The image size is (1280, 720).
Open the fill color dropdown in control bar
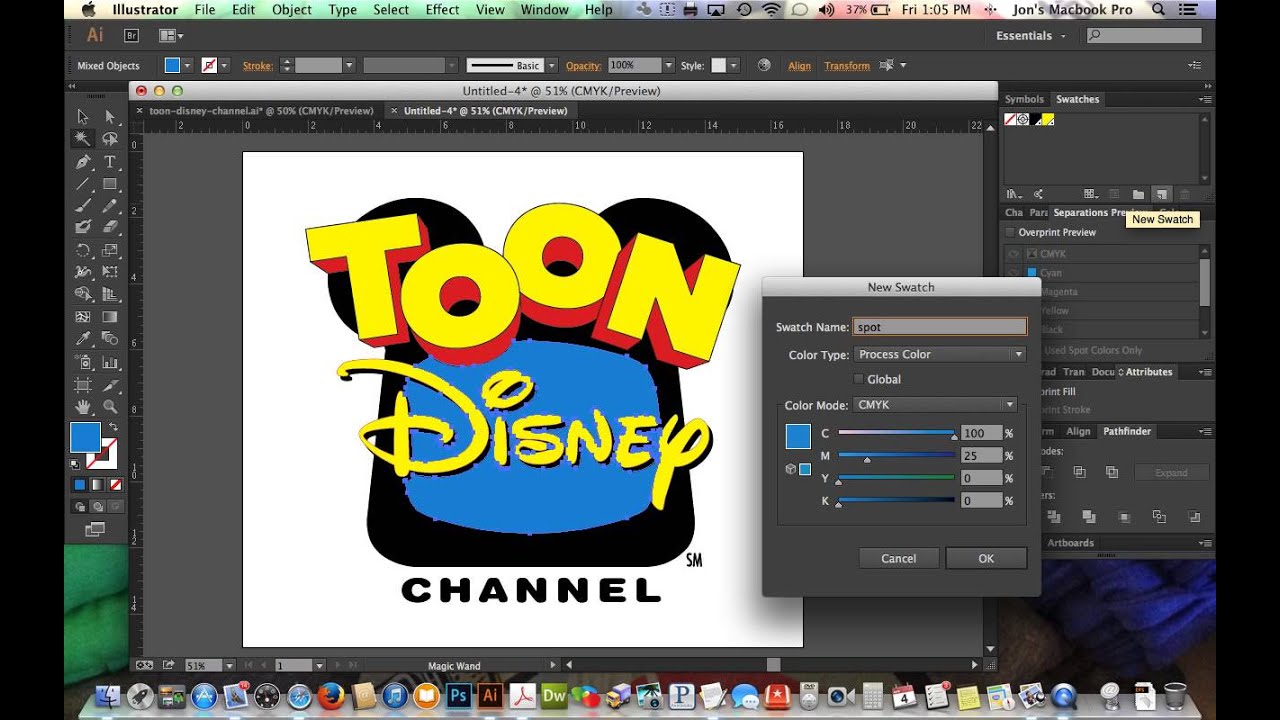[x=187, y=65]
